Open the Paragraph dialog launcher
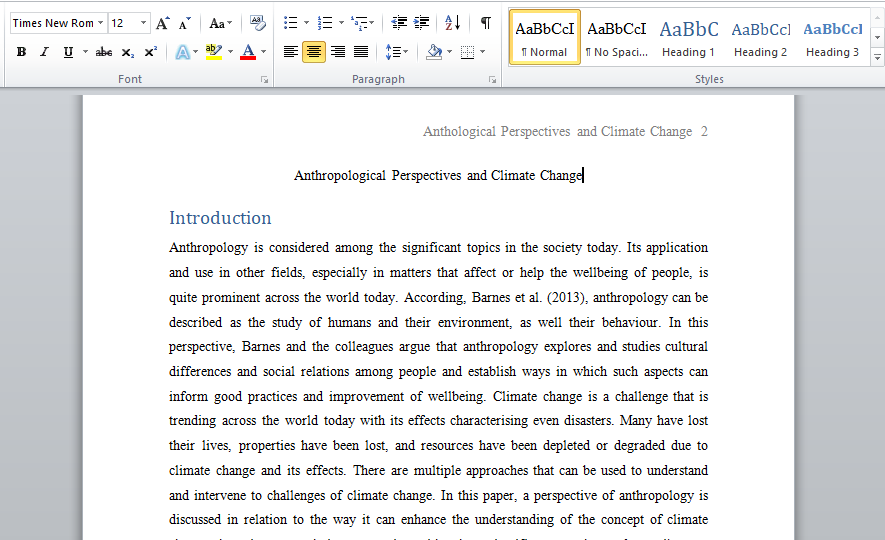Viewport: 885px width, 540px height. 492,80
